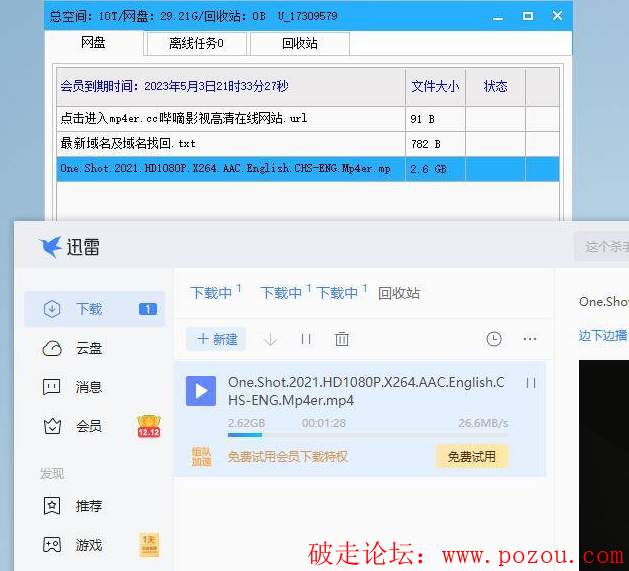Click the 12.12 promotion badge beside 会员
The height and width of the screenshot is (571, 629).
coord(149,426)
